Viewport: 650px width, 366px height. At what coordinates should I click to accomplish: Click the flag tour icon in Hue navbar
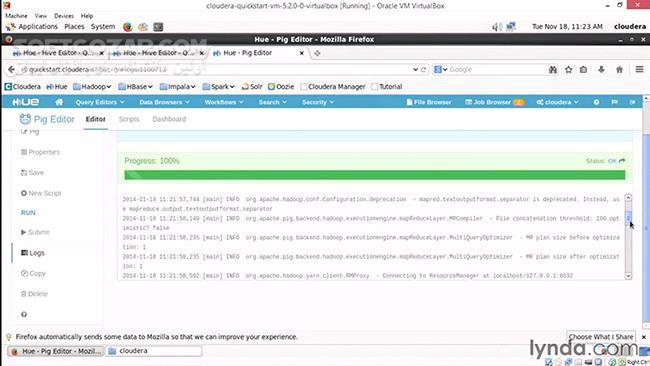[x=614, y=102]
